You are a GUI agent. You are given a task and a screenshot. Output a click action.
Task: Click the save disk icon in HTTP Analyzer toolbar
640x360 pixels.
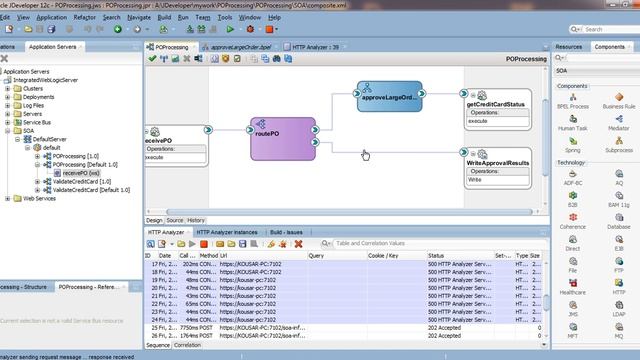(x=242, y=244)
